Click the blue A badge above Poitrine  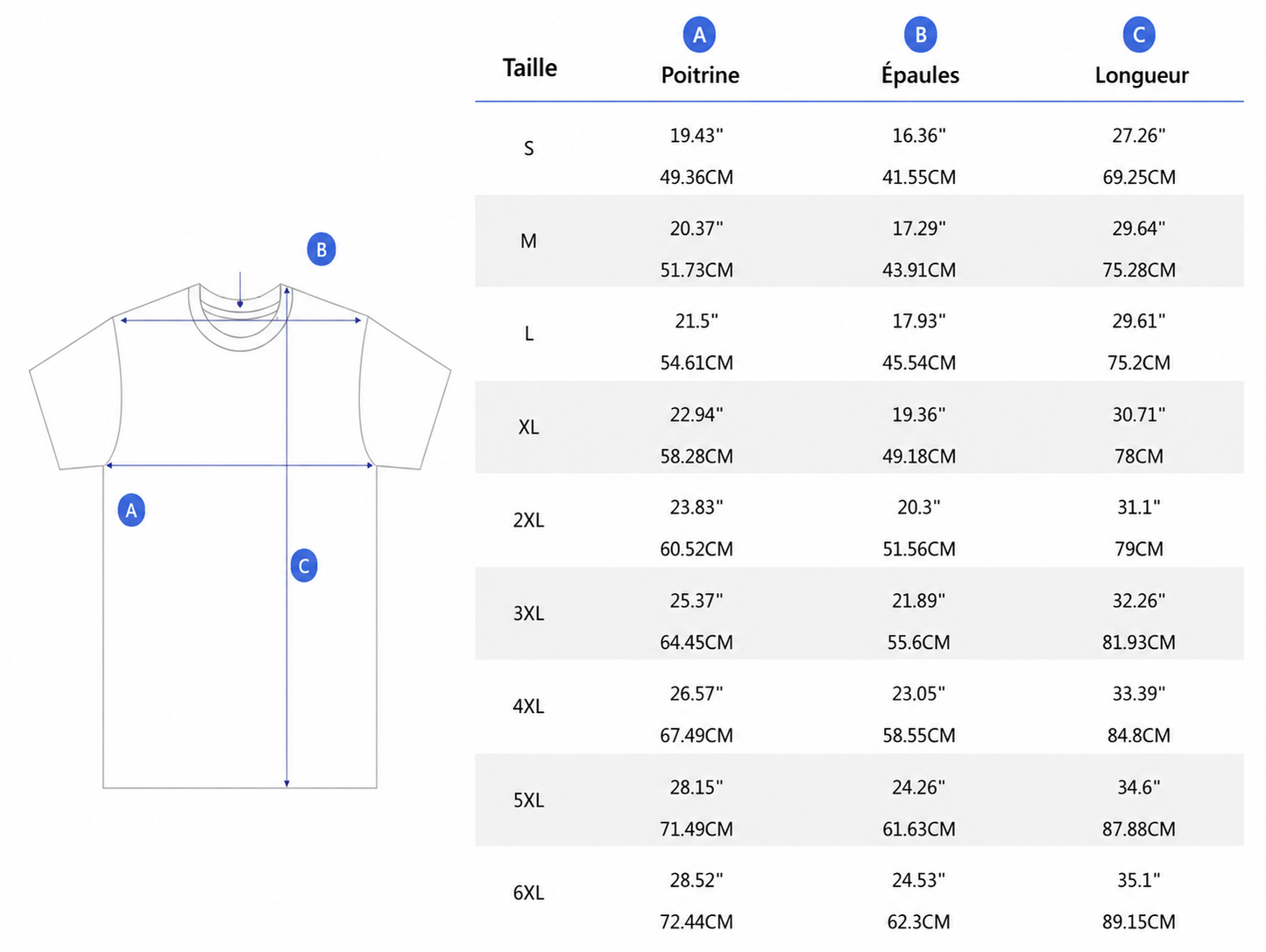(699, 35)
